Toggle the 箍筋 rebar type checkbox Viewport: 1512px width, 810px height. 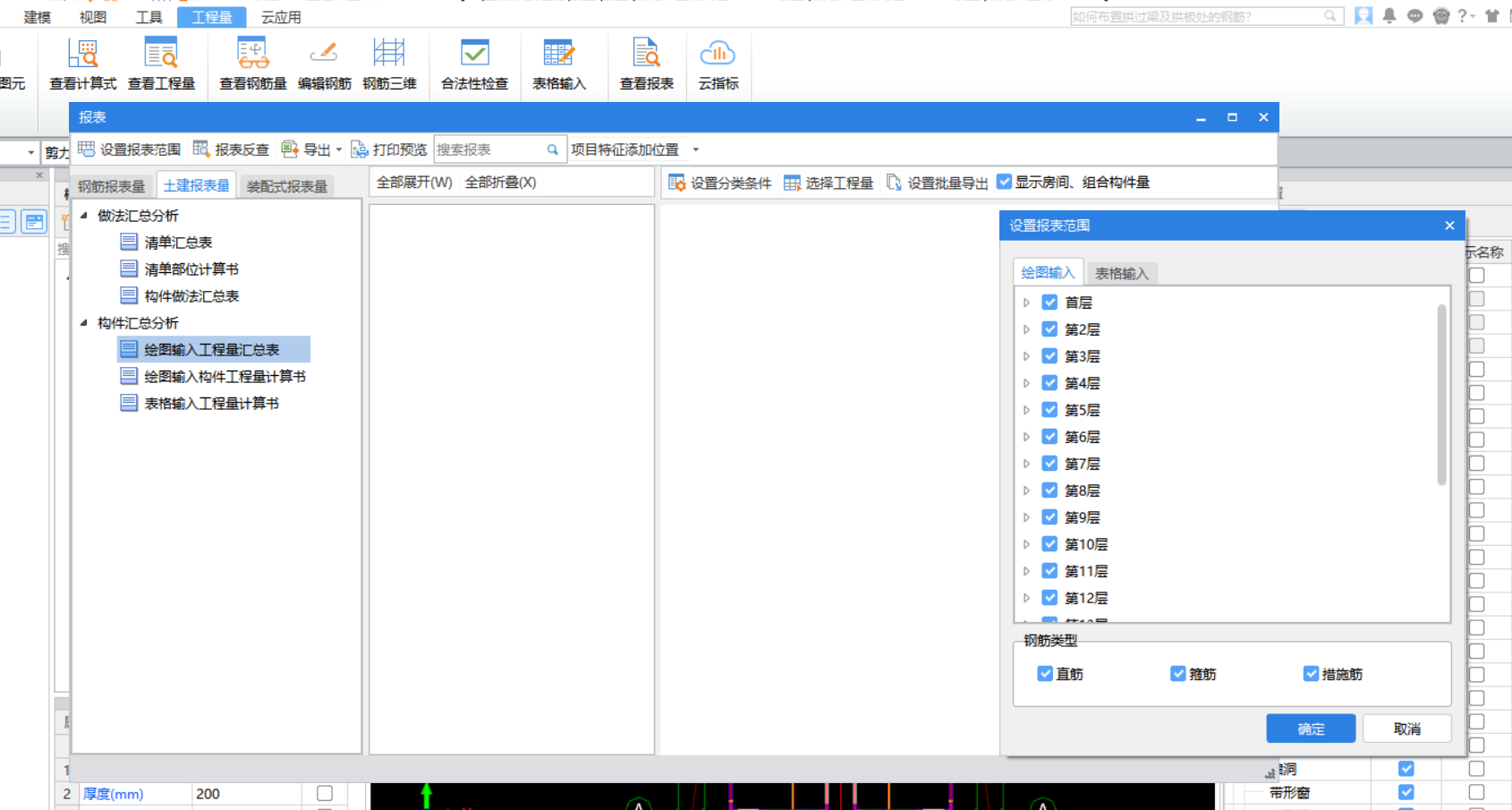(1178, 673)
